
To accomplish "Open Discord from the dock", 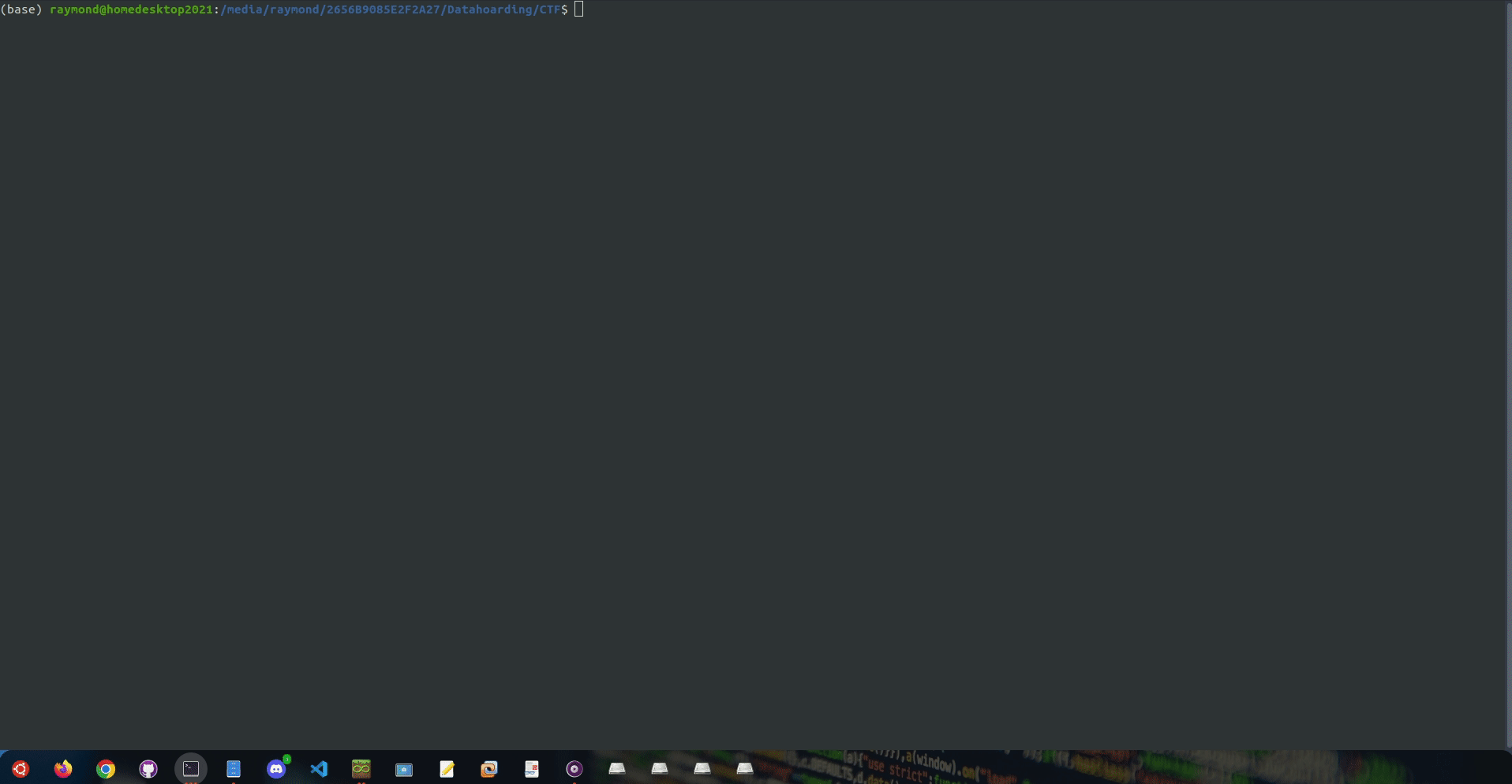I will point(276,769).
